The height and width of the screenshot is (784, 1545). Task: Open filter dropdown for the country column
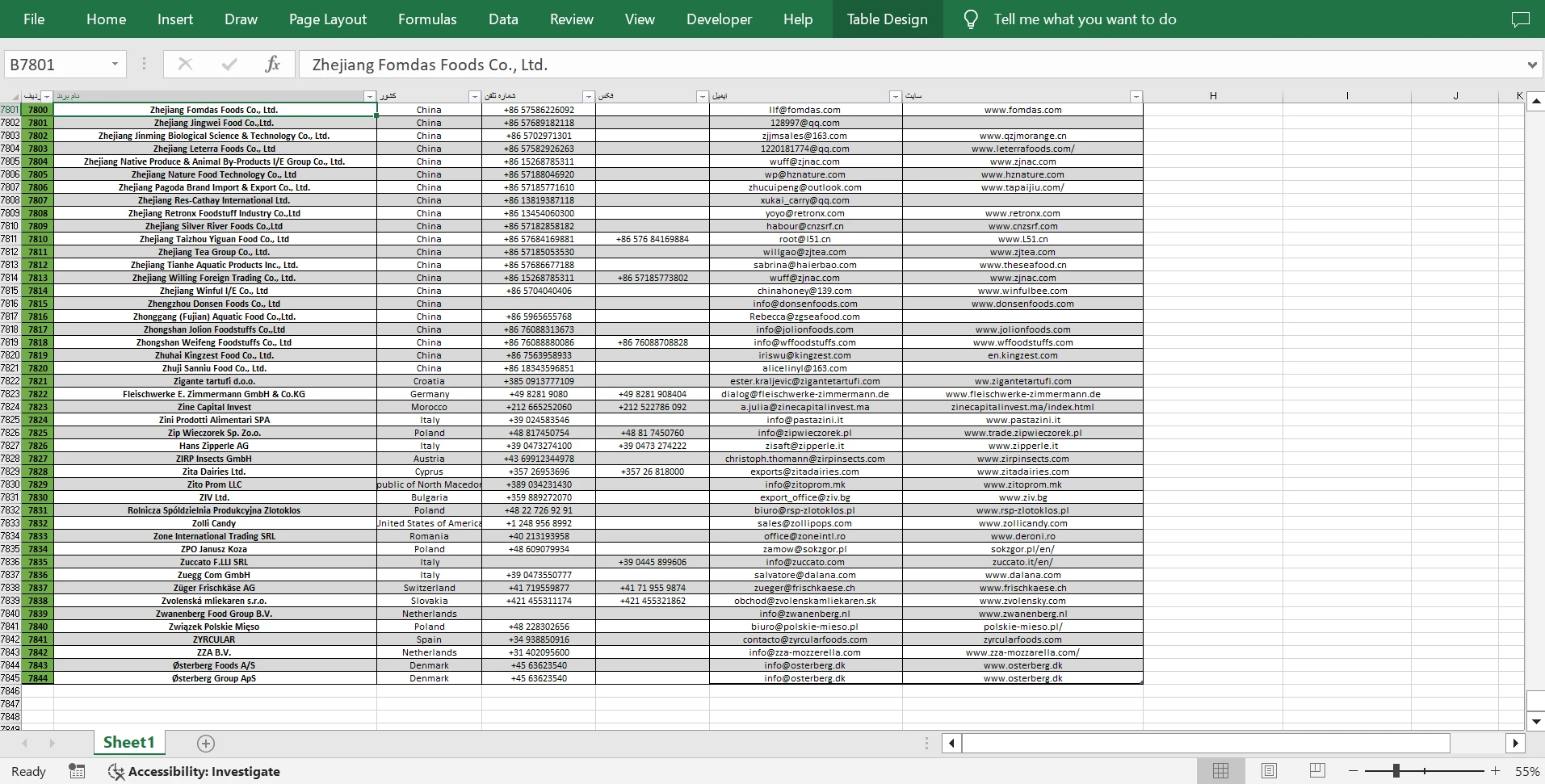(x=474, y=96)
